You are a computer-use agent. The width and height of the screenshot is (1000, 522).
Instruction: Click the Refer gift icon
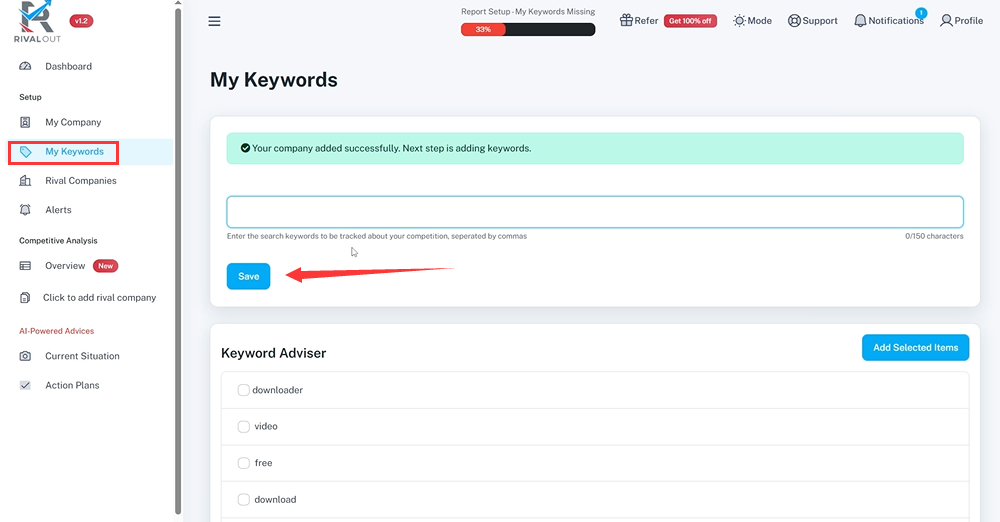[626, 20]
